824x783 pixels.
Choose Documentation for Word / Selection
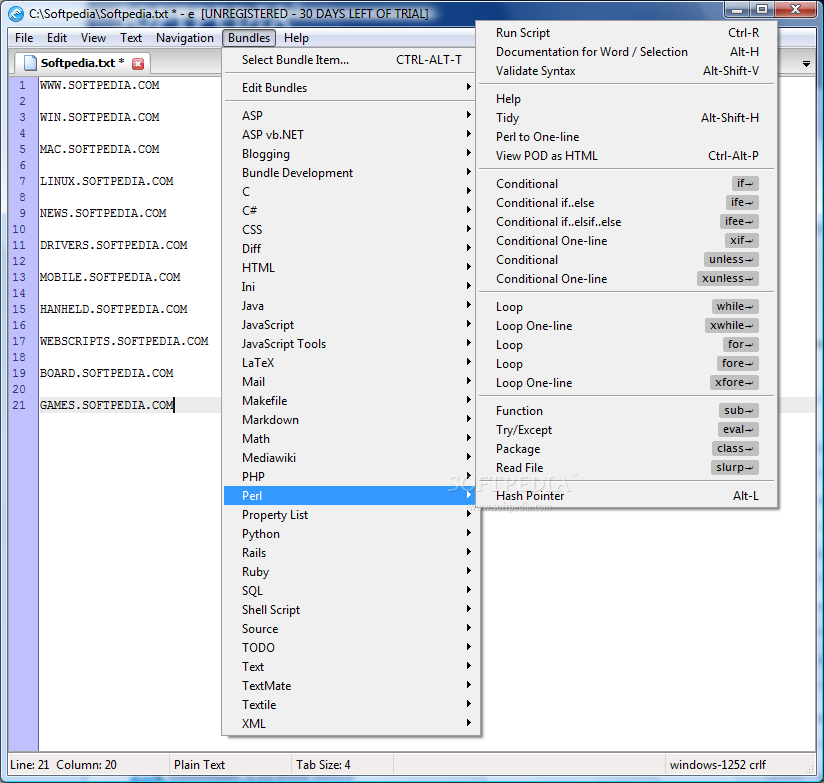click(626, 51)
